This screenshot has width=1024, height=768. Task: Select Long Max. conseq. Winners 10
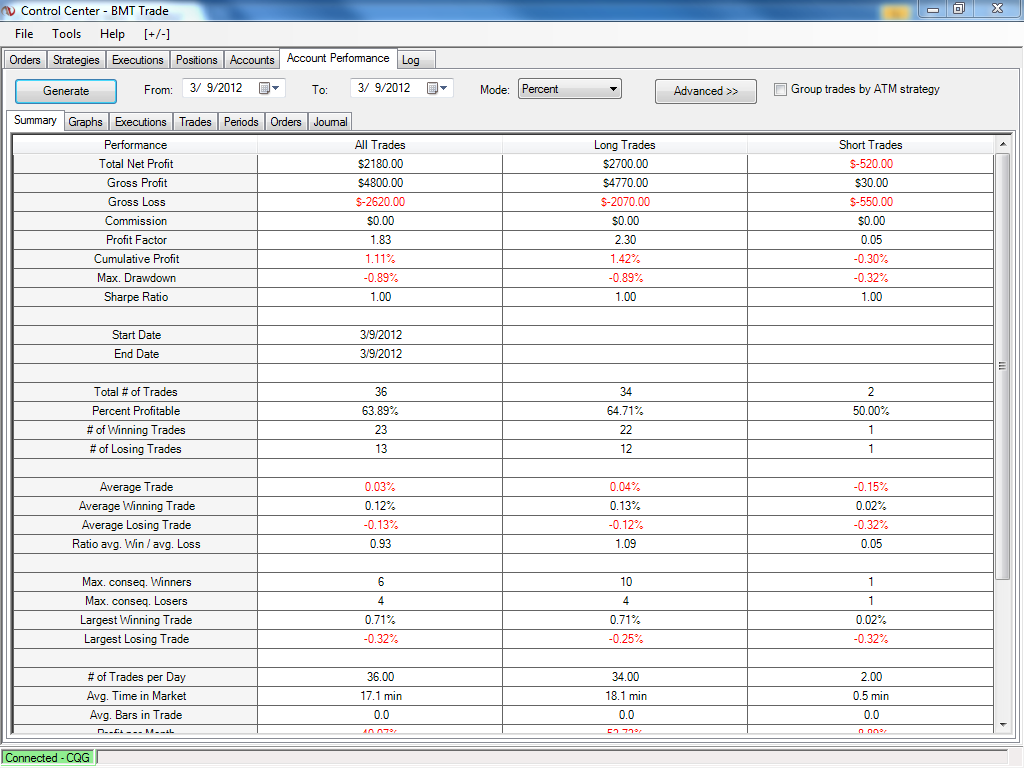[x=626, y=581]
